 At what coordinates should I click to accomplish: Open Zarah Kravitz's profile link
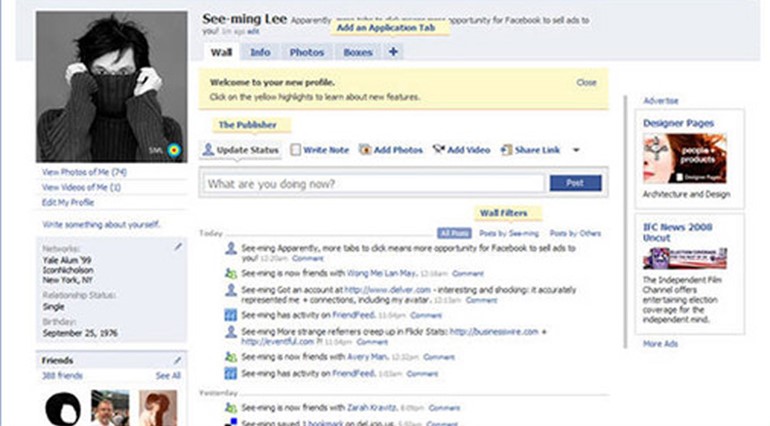(x=372, y=408)
